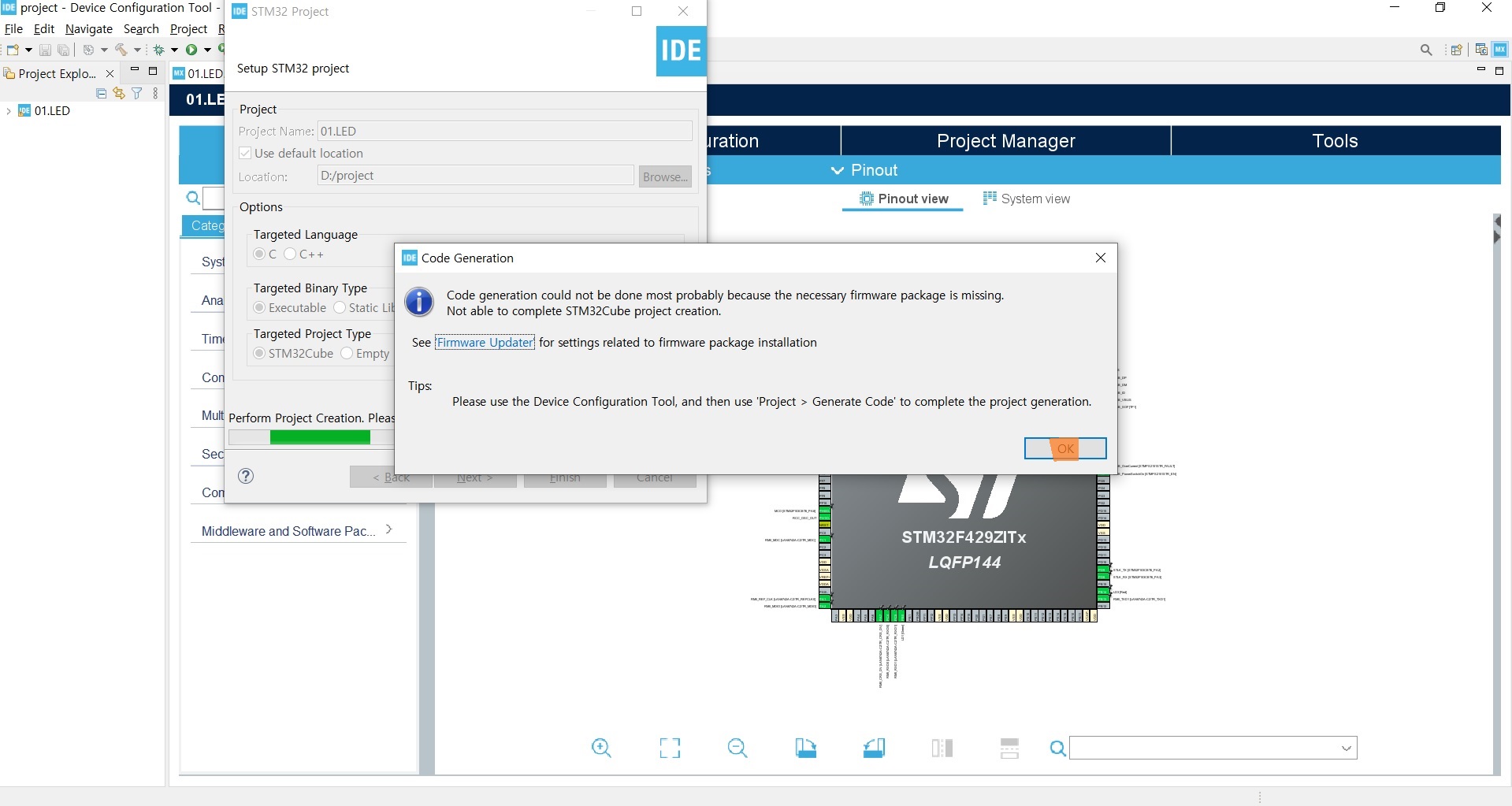Click the toolbar search magnifier icon

(1426, 50)
